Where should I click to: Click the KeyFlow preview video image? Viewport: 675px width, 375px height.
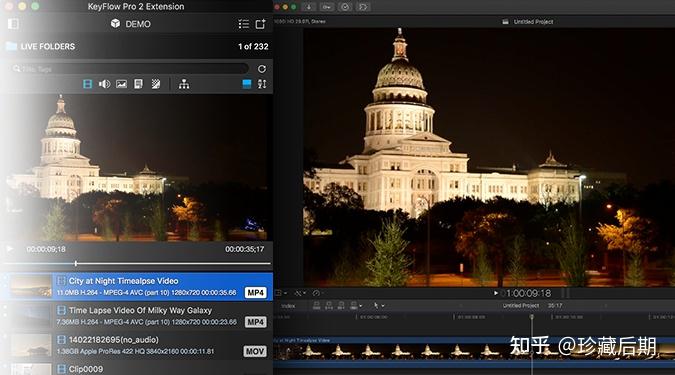(x=136, y=167)
